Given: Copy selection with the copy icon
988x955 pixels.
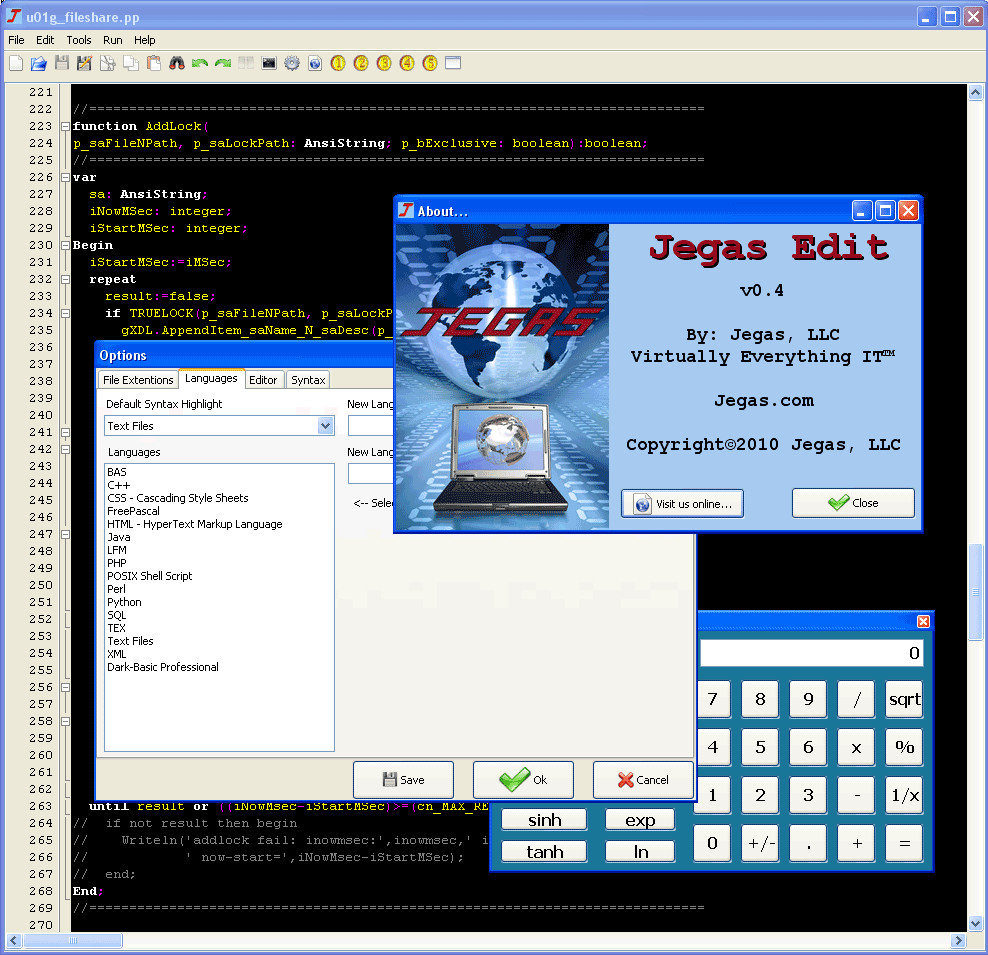Looking at the screenshot, I should click(131, 63).
